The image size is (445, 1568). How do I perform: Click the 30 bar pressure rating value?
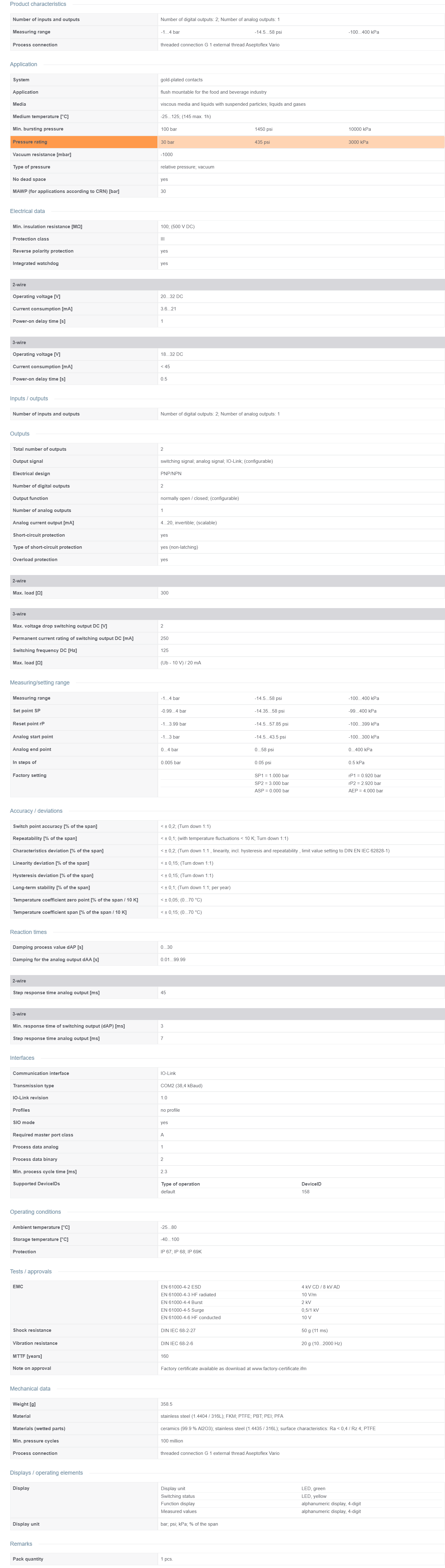point(167,142)
